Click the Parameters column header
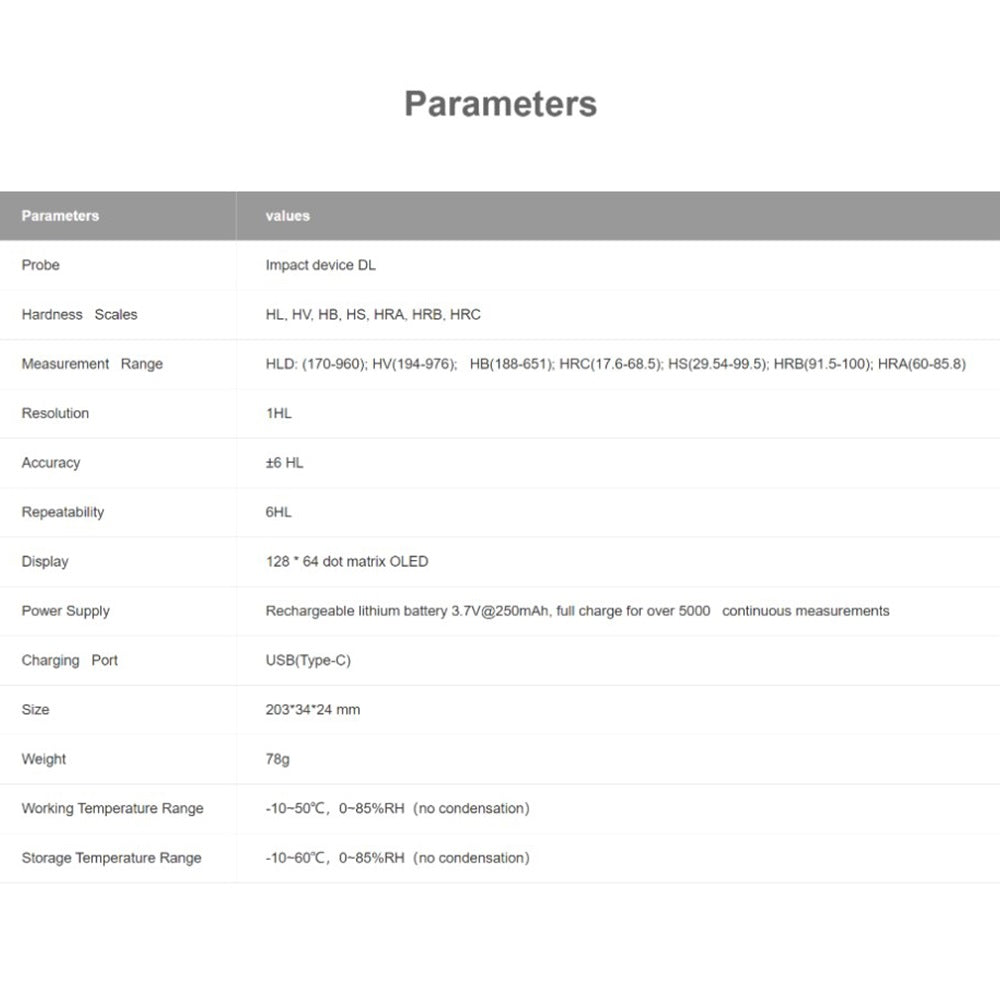The width and height of the screenshot is (1000, 1000). (x=60, y=215)
